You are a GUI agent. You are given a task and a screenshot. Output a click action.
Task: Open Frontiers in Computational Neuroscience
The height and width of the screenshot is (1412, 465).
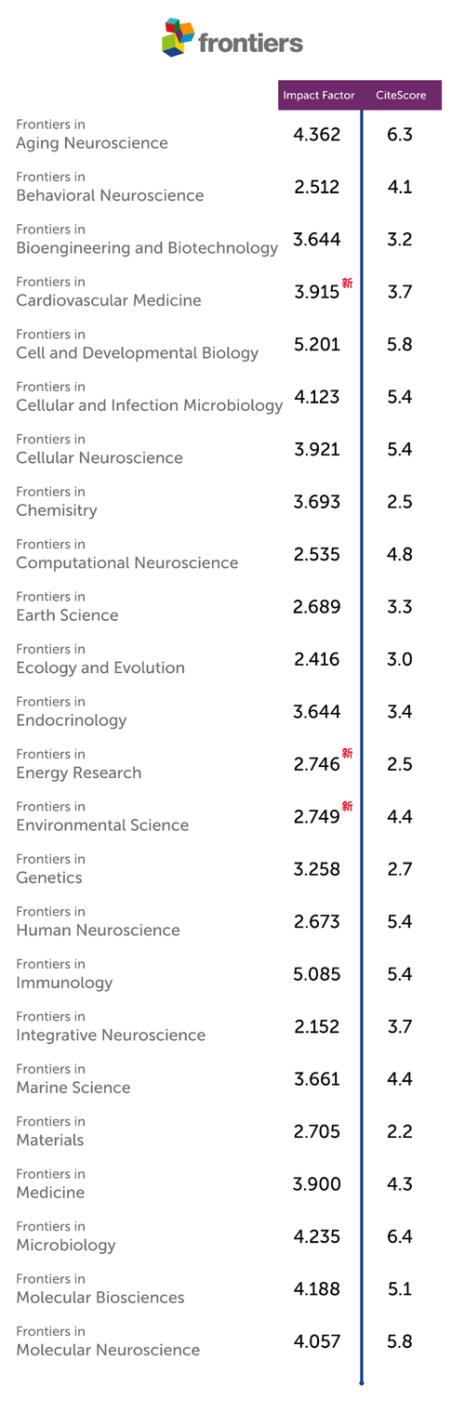pos(127,554)
